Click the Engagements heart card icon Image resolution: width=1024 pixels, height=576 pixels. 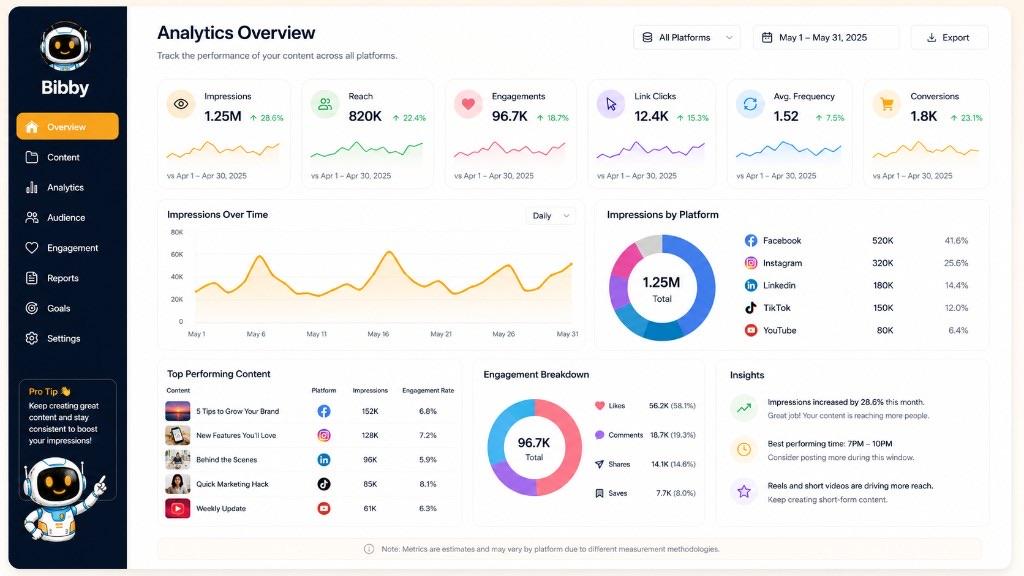pyautogui.click(x=468, y=104)
